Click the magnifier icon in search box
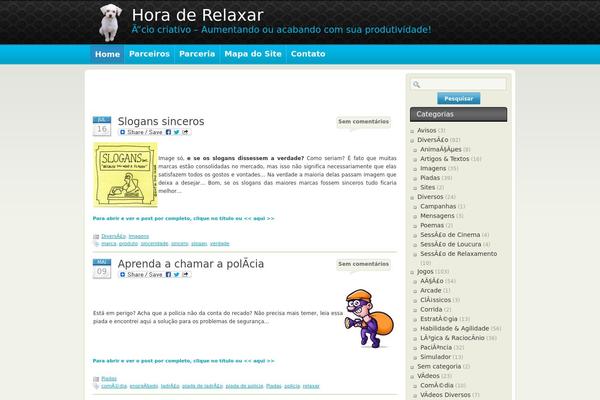 pos(417,85)
